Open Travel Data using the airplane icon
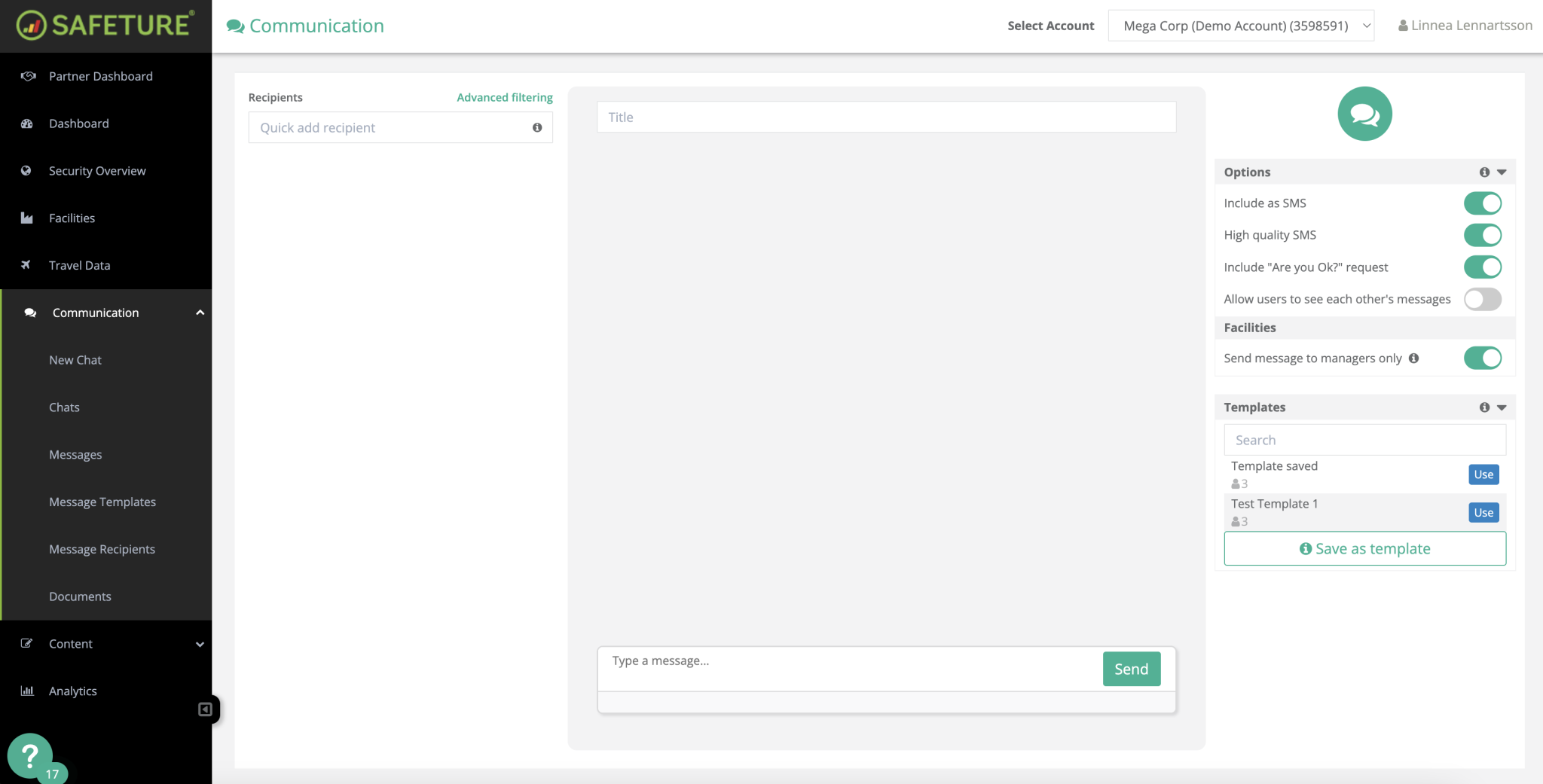 pyautogui.click(x=27, y=265)
